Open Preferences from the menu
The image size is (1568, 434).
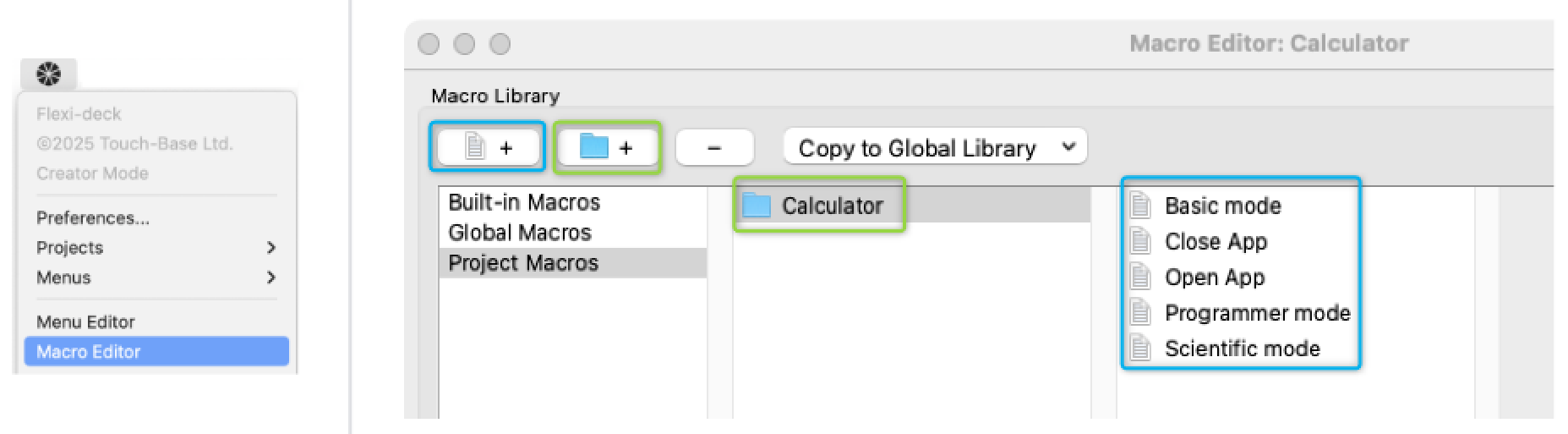(93, 218)
